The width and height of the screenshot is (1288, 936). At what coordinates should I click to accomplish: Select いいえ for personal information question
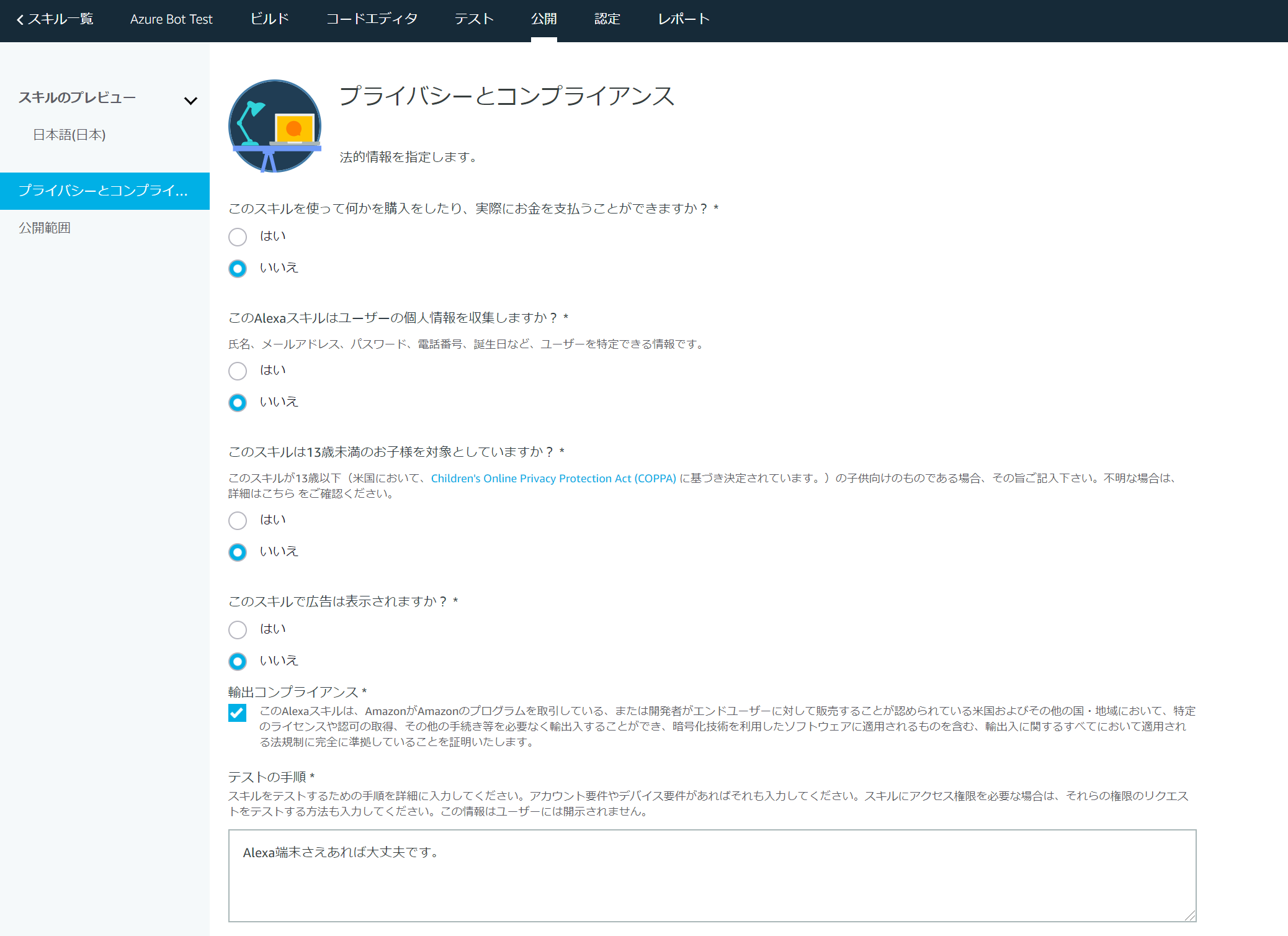pyautogui.click(x=238, y=403)
